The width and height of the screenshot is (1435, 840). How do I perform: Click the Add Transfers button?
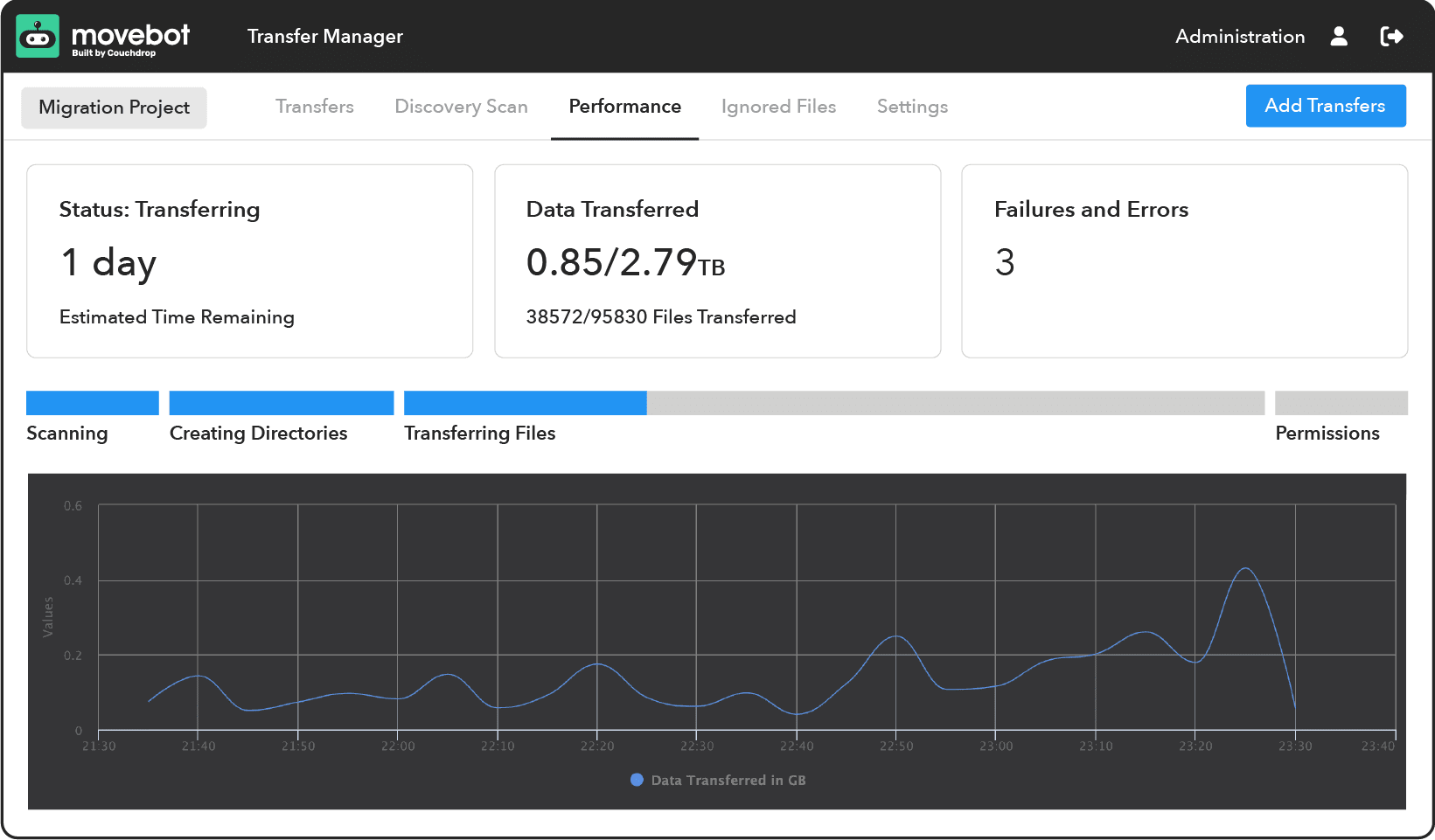click(x=1325, y=106)
